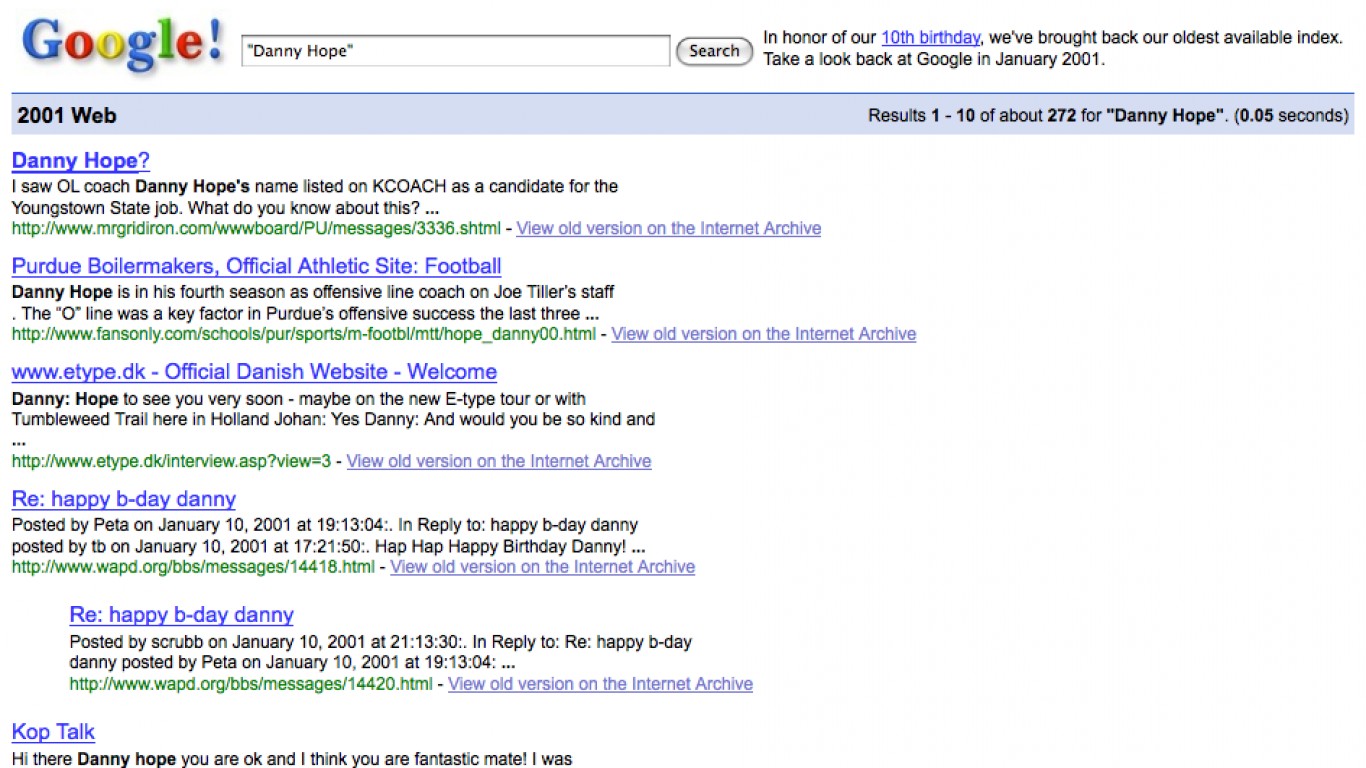The width and height of the screenshot is (1366, 768).
Task: Open first "Re: happy b-day danny" result
Action: click(124, 499)
